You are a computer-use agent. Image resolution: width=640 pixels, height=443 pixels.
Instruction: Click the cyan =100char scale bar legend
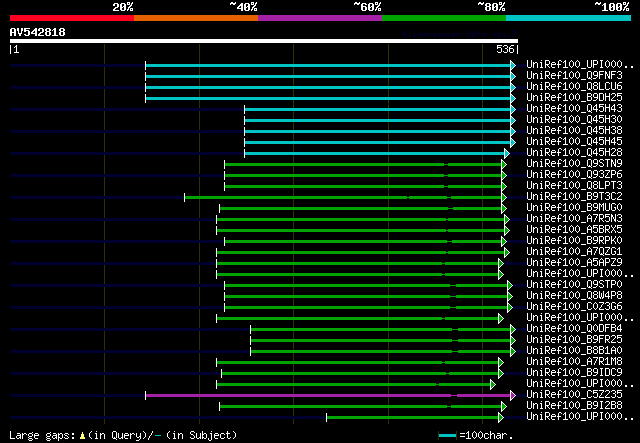(447, 436)
